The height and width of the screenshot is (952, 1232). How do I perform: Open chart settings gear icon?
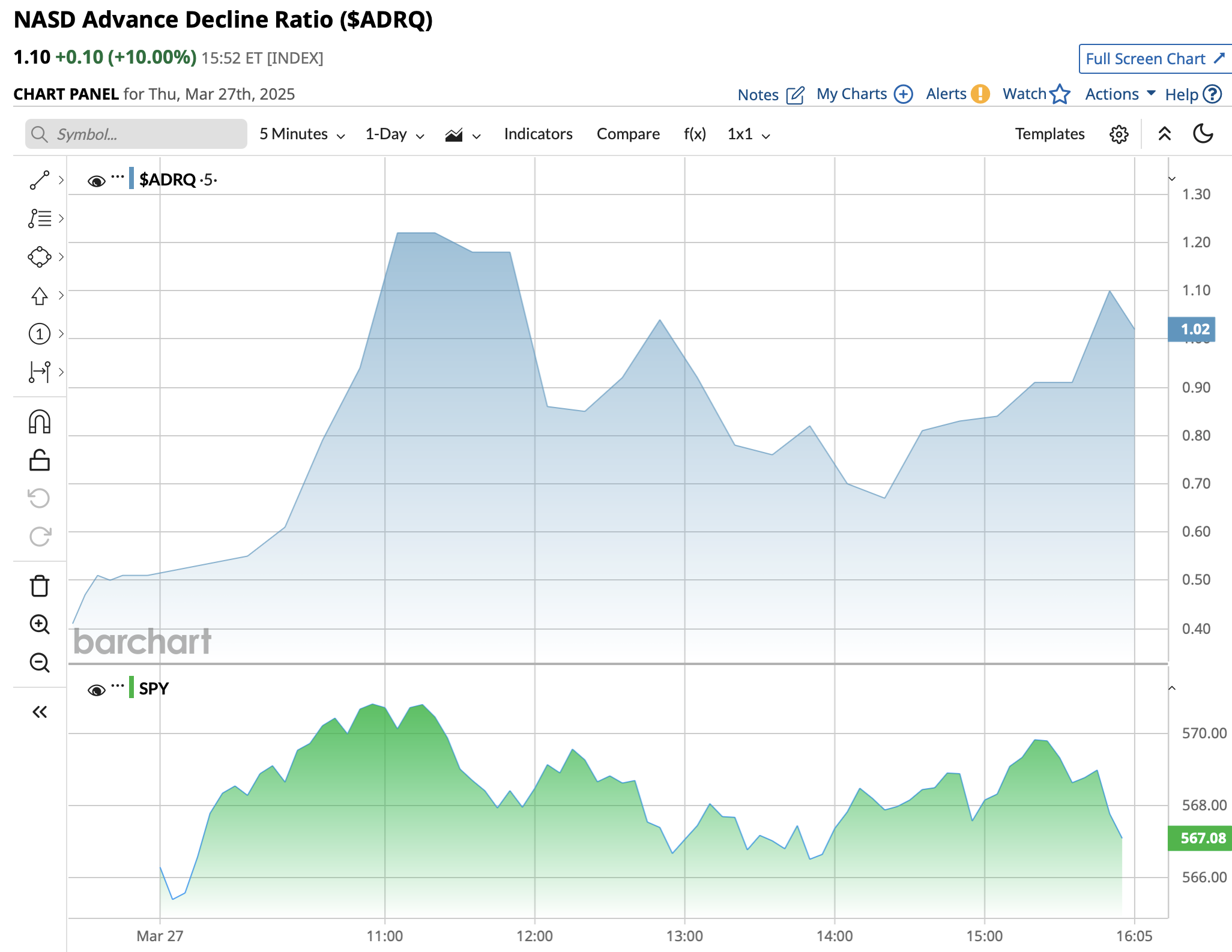pyautogui.click(x=1119, y=134)
